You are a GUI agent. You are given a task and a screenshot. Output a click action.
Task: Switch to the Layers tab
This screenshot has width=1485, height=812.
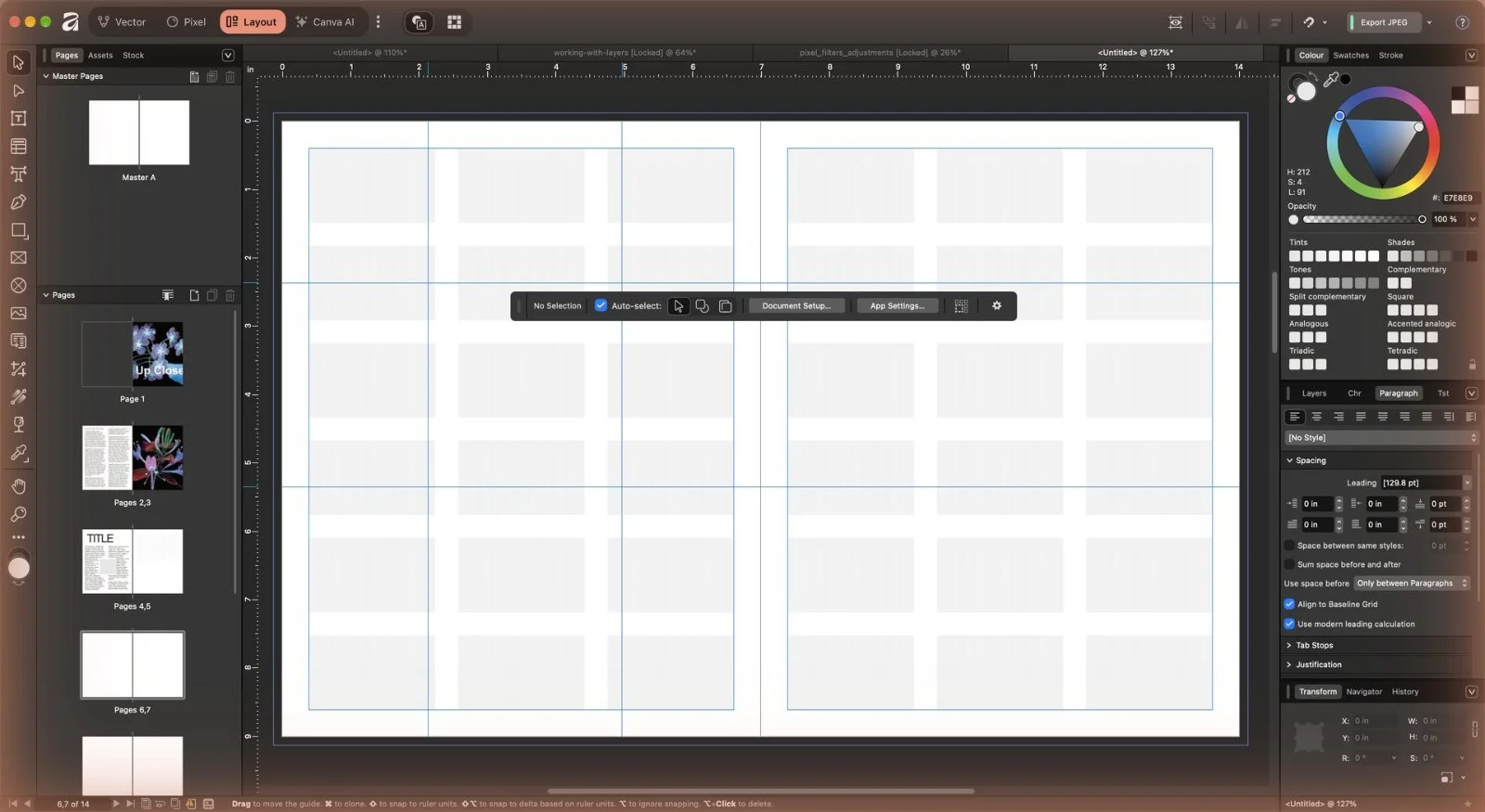click(1314, 393)
